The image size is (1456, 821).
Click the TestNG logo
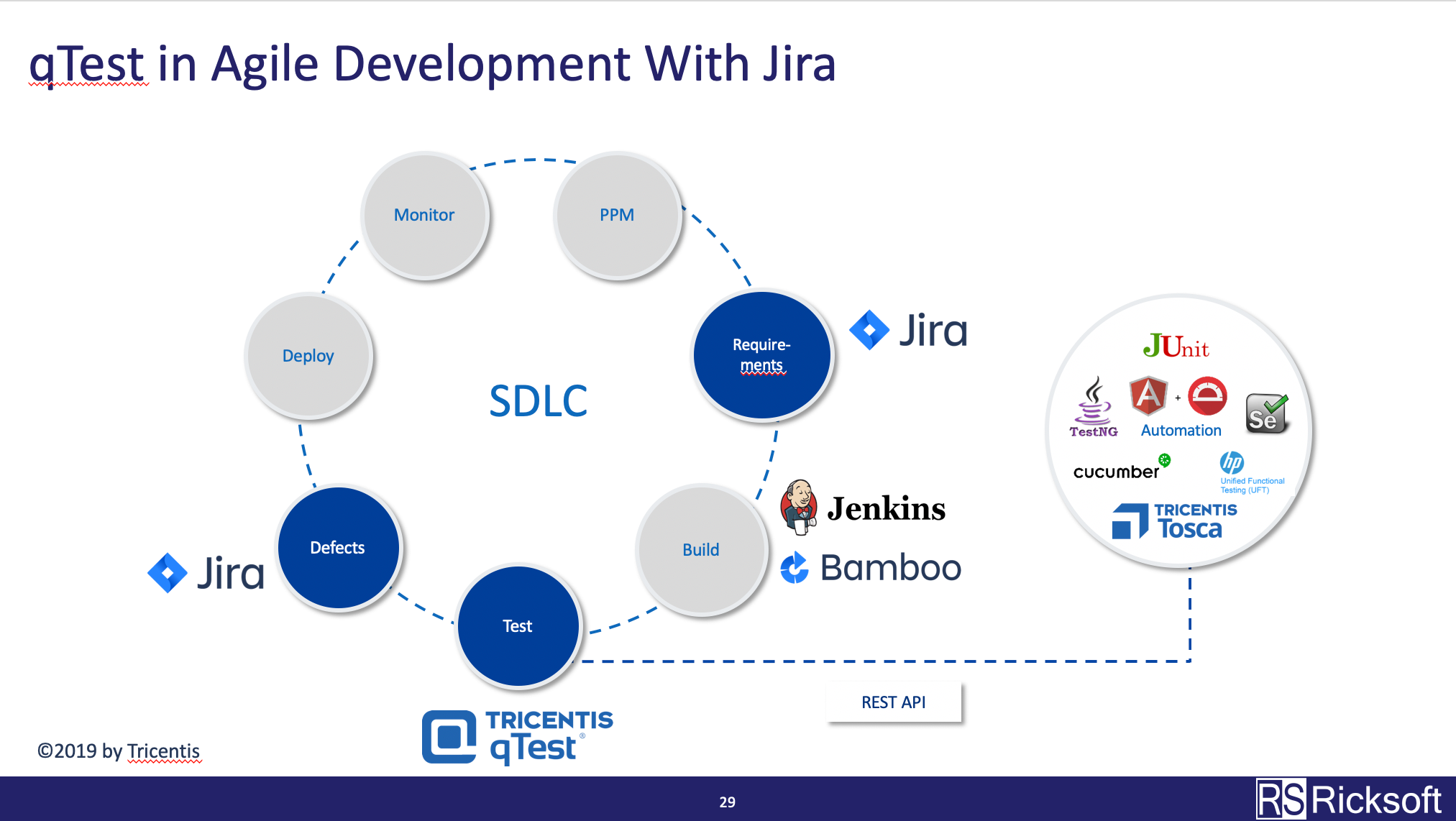1094,407
